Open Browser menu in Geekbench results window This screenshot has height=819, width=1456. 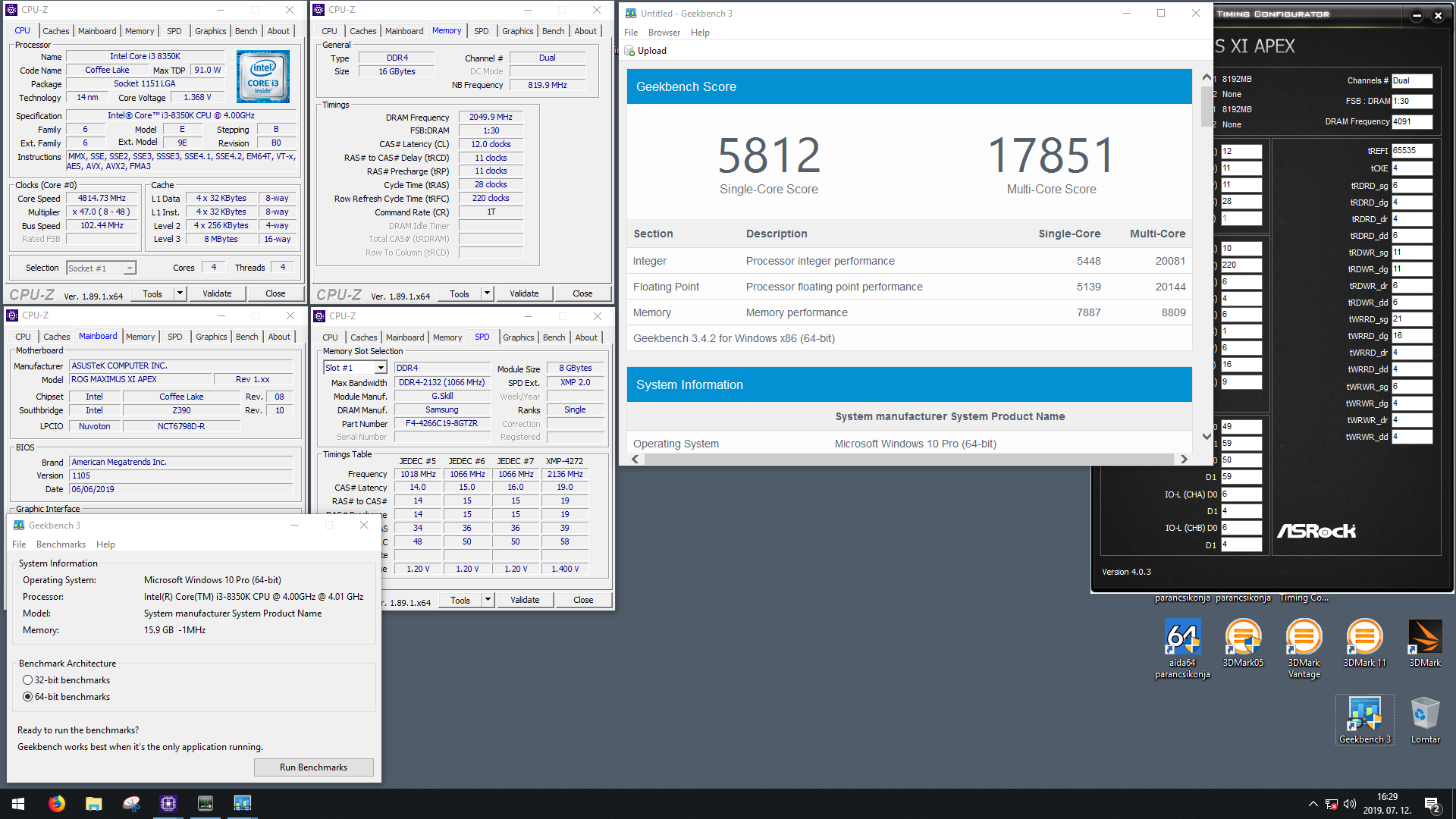pyautogui.click(x=664, y=33)
